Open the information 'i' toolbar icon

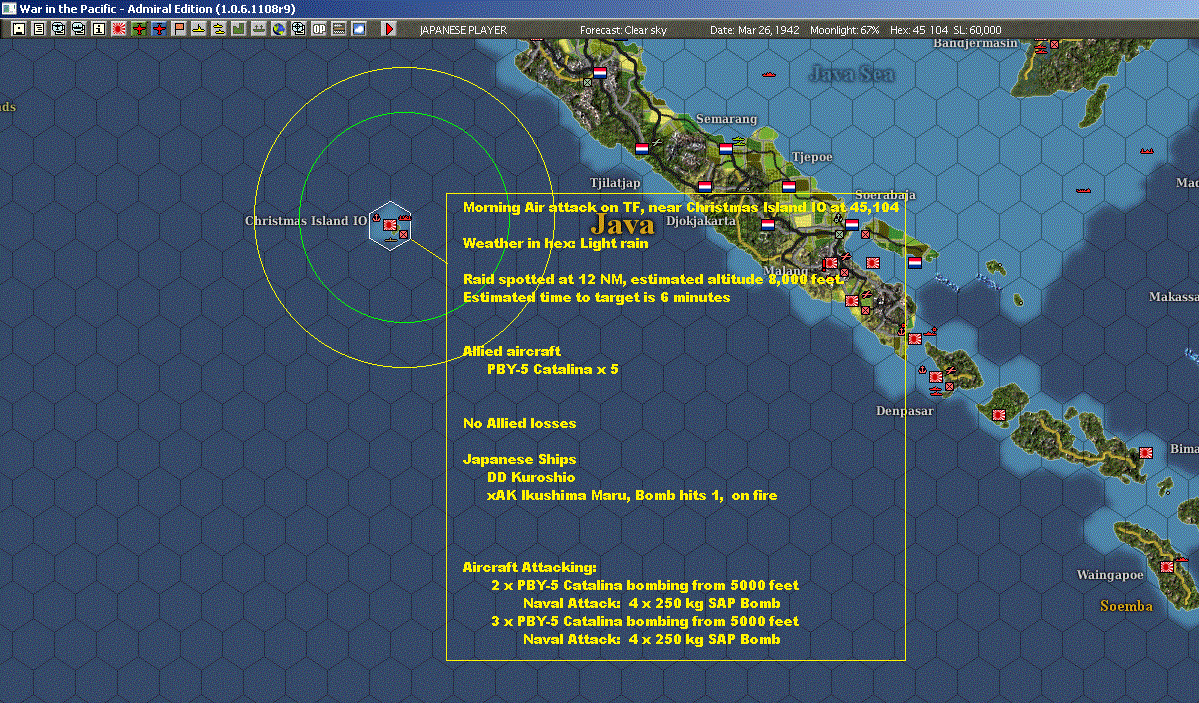click(x=99, y=29)
